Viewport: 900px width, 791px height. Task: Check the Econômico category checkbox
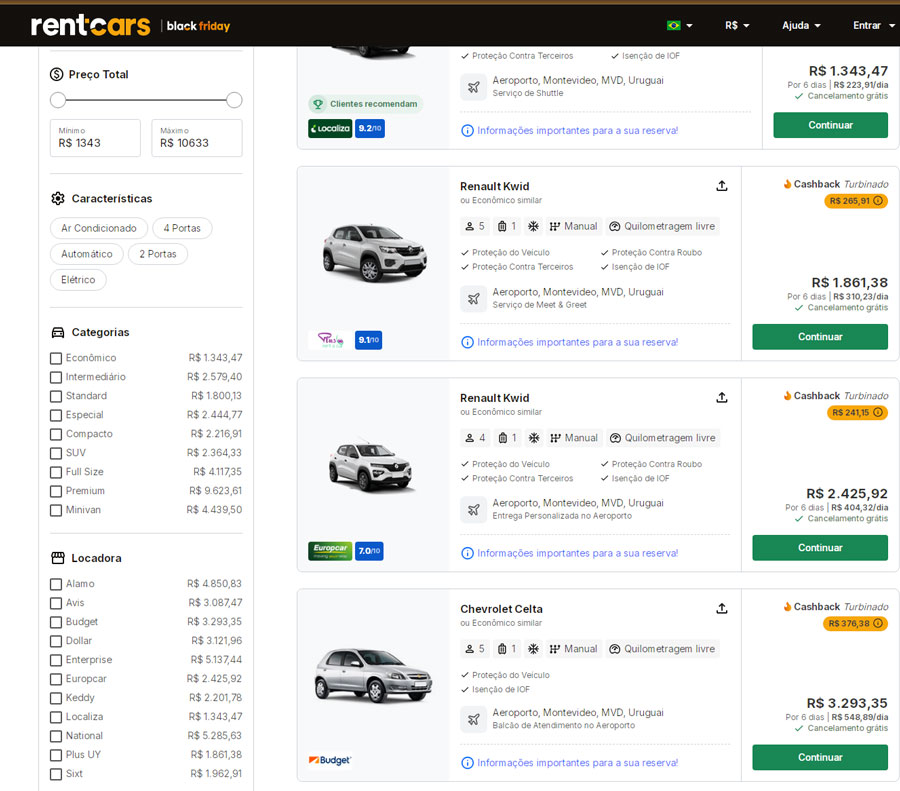click(56, 358)
